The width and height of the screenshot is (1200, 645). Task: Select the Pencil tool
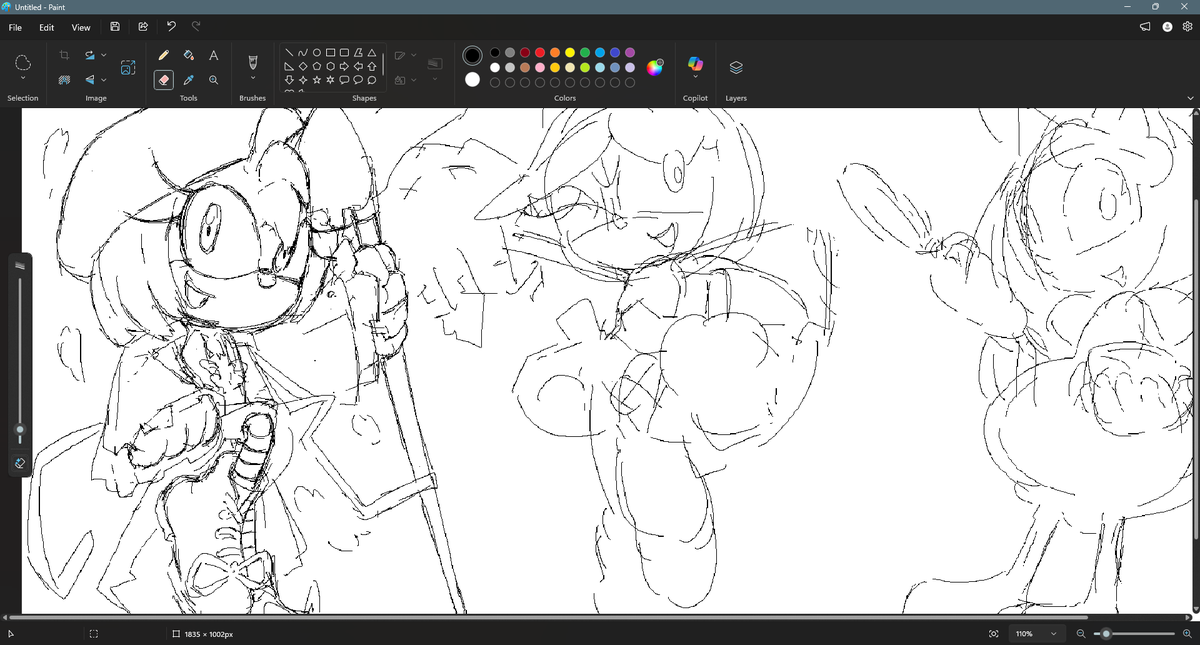[x=164, y=55]
